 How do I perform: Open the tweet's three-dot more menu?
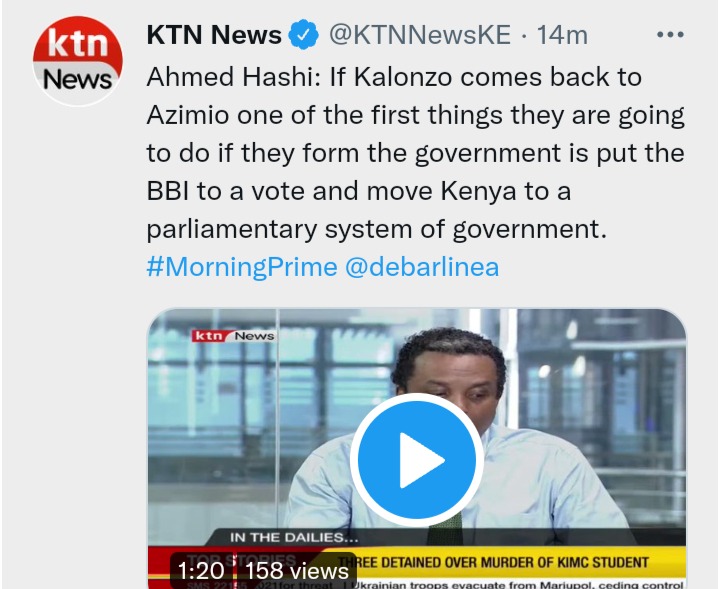pos(670,34)
